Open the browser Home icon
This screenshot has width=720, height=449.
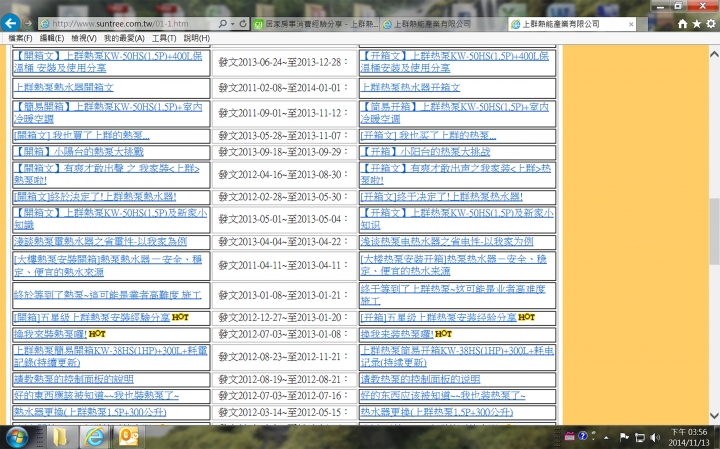click(x=682, y=24)
